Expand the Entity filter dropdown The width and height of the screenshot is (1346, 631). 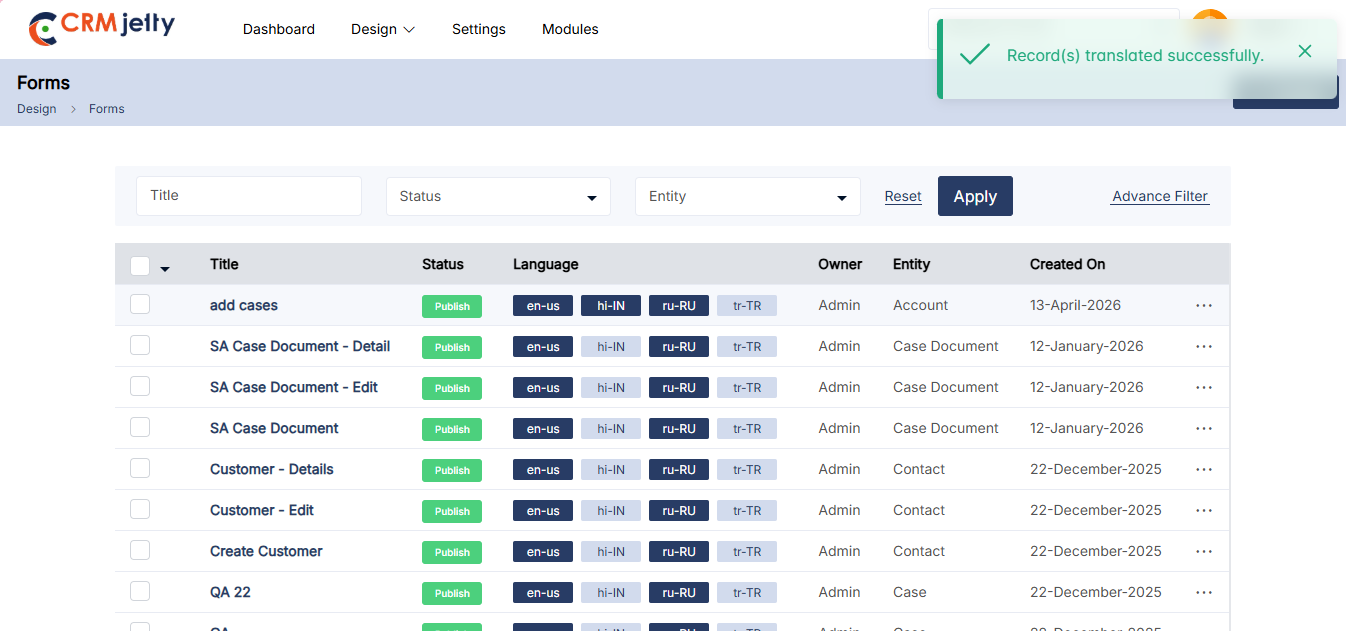[x=747, y=197]
